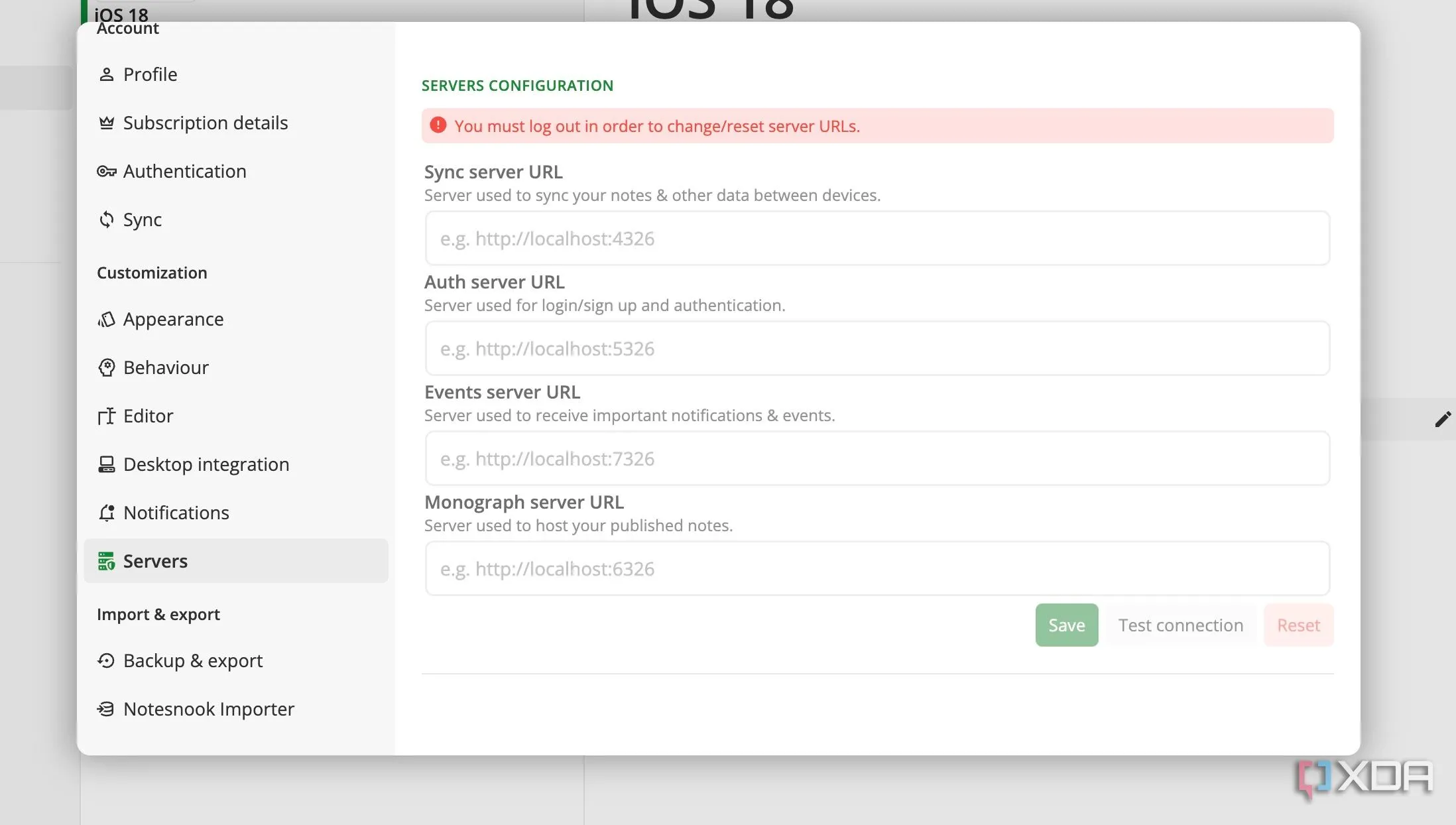Viewport: 1456px width, 825px height.
Task: Focus the Auth server URL field
Action: [x=877, y=348]
